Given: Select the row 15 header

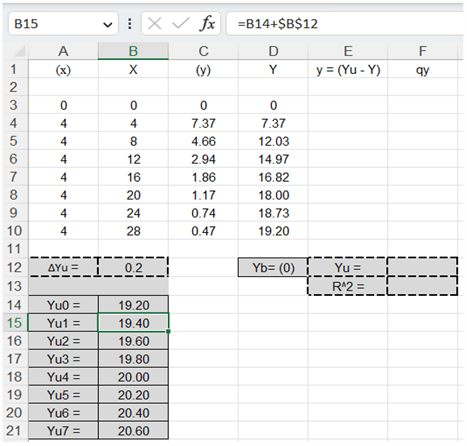Looking at the screenshot, I should (14, 323).
